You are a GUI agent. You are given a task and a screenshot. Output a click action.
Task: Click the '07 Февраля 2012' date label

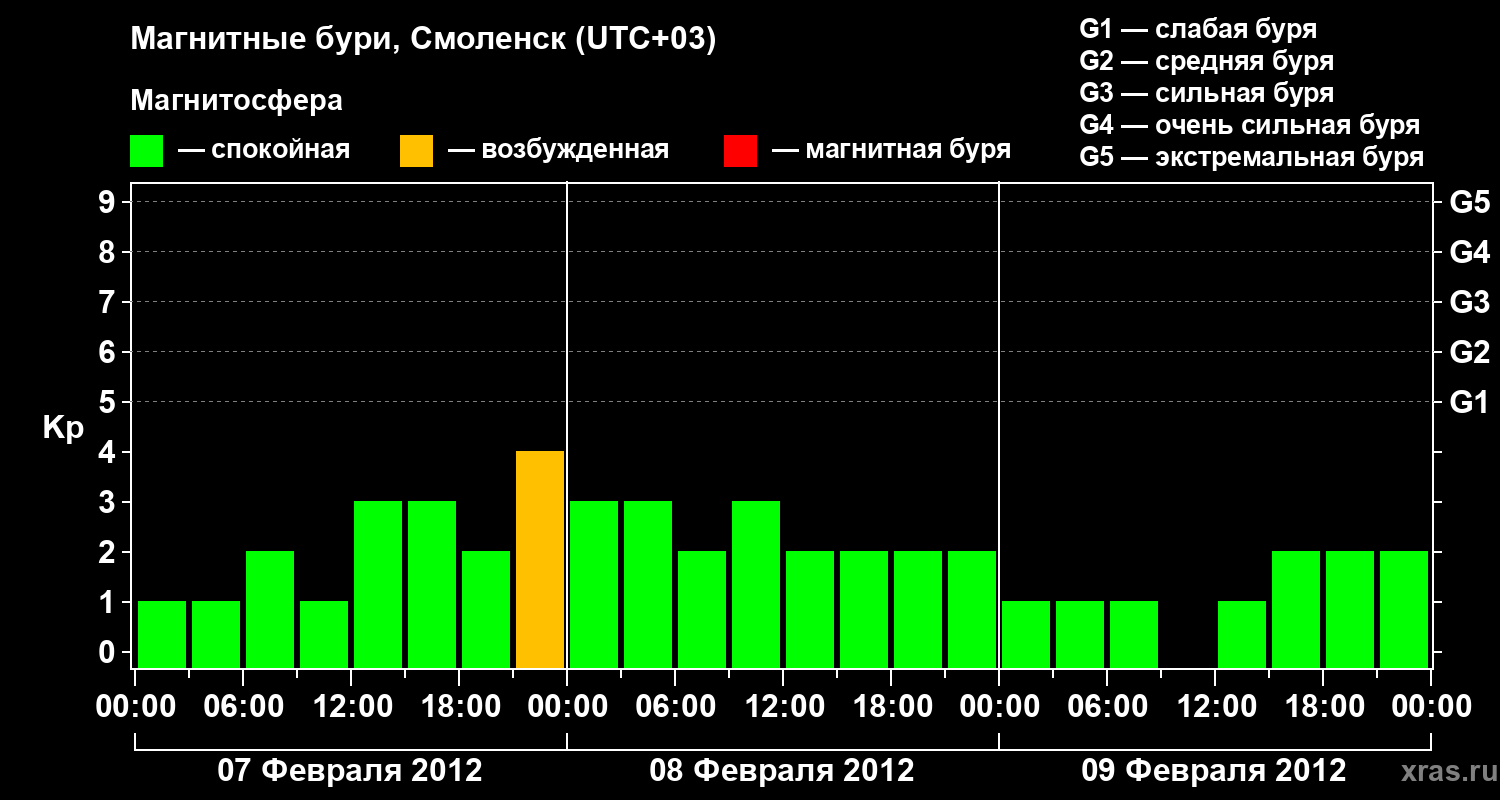pyautogui.click(x=350, y=771)
